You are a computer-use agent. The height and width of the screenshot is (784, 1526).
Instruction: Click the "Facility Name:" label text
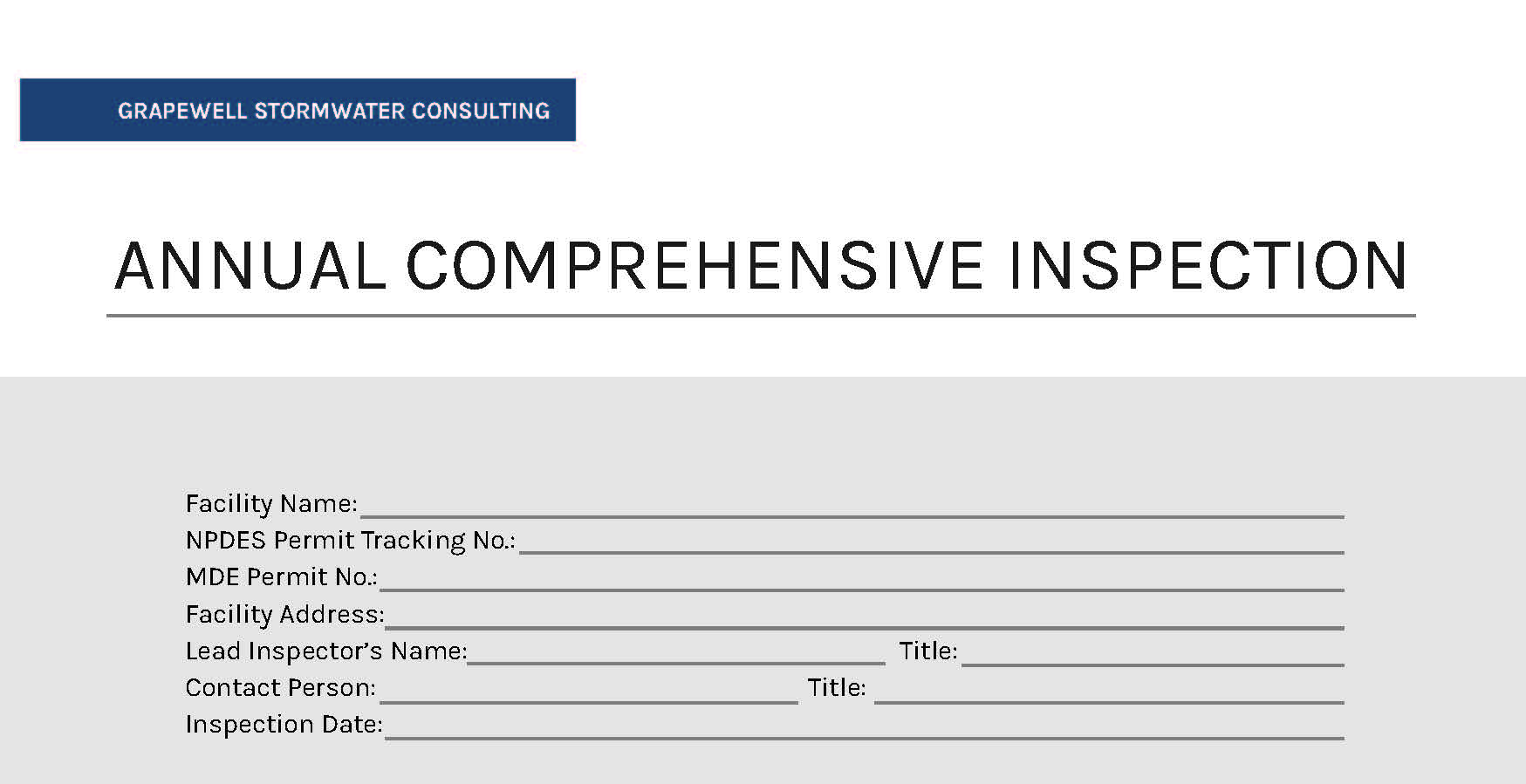click(271, 504)
